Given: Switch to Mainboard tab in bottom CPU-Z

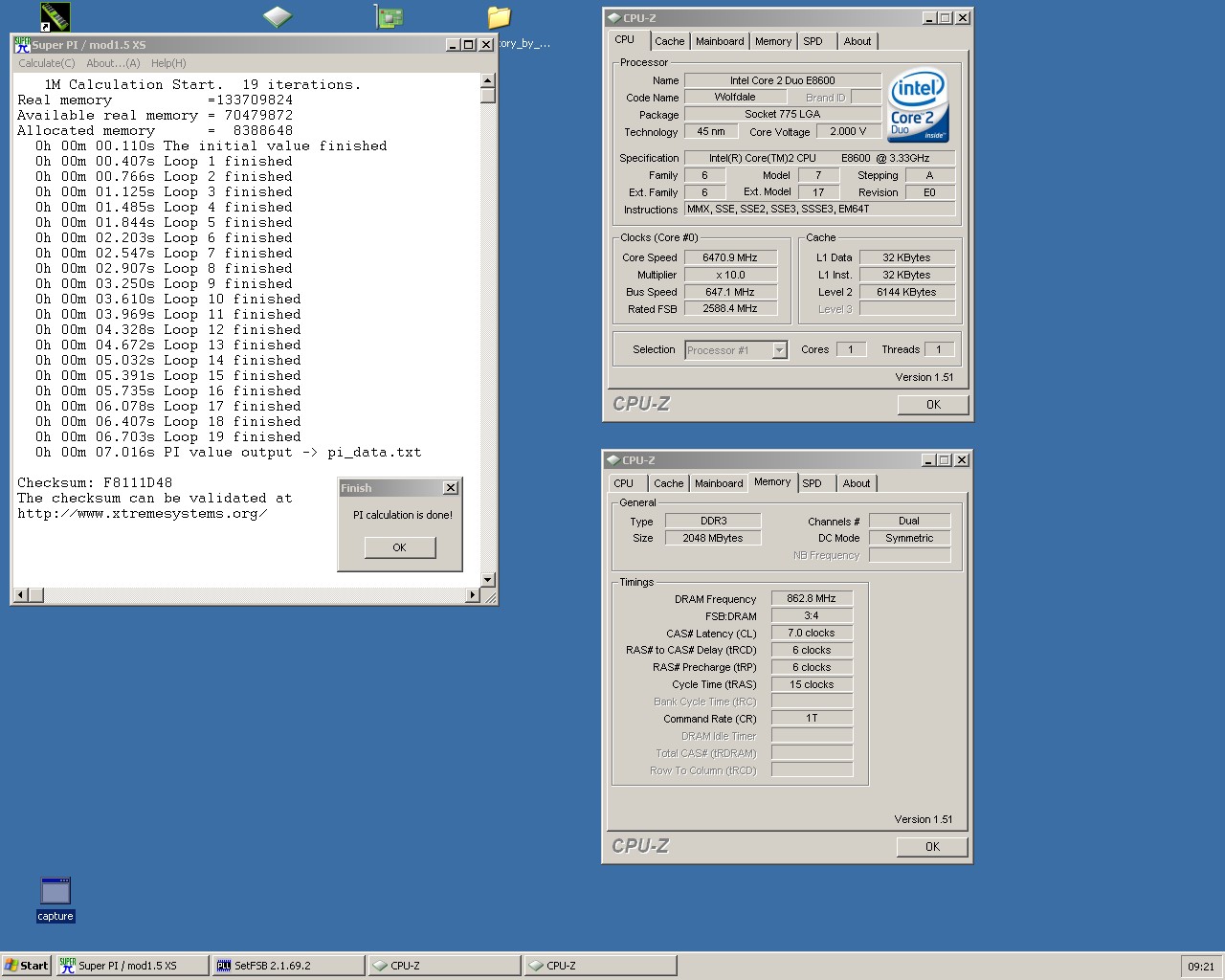Looking at the screenshot, I should 719,483.
